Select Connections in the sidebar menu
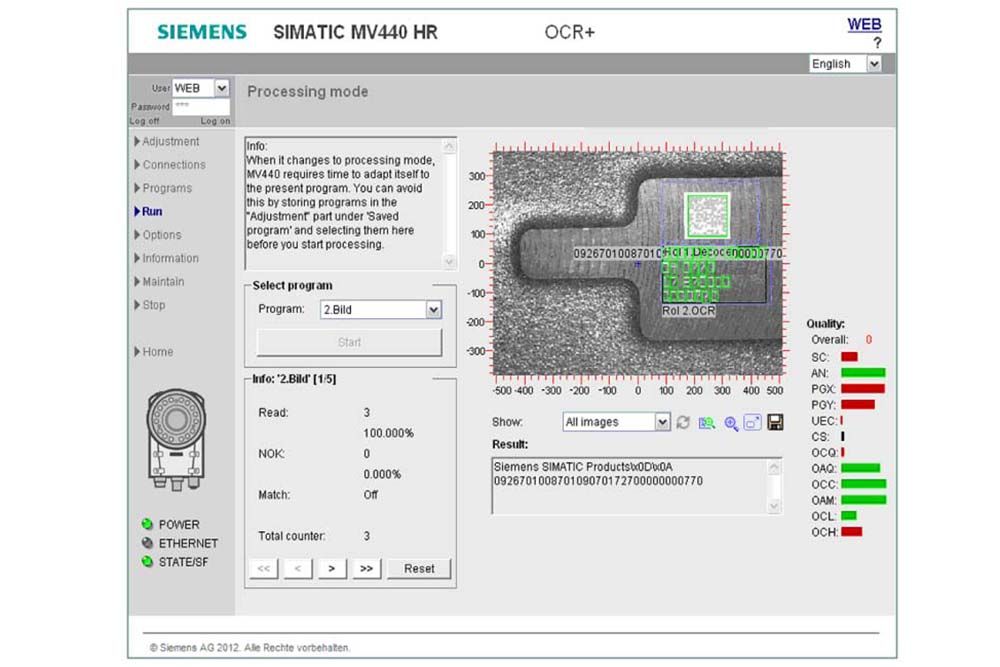Image resolution: width=1000 pixels, height=667 pixels. [x=173, y=165]
